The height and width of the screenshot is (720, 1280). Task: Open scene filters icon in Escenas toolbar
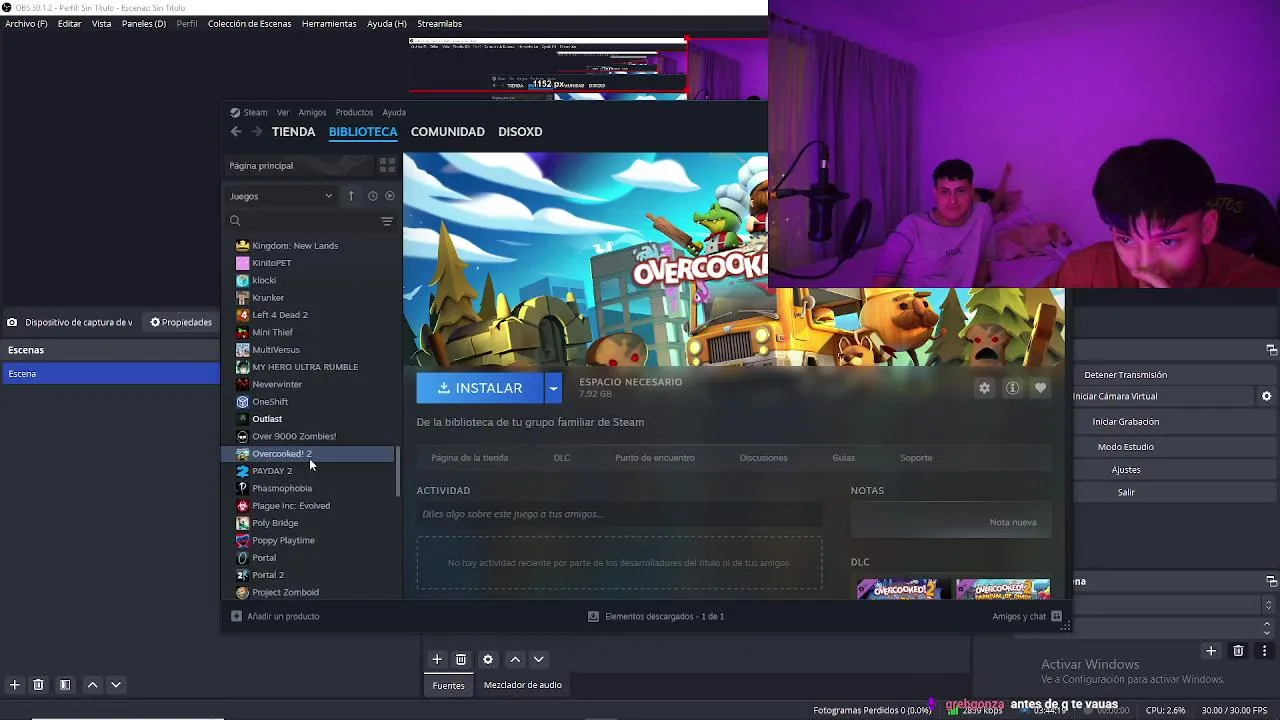[65, 685]
